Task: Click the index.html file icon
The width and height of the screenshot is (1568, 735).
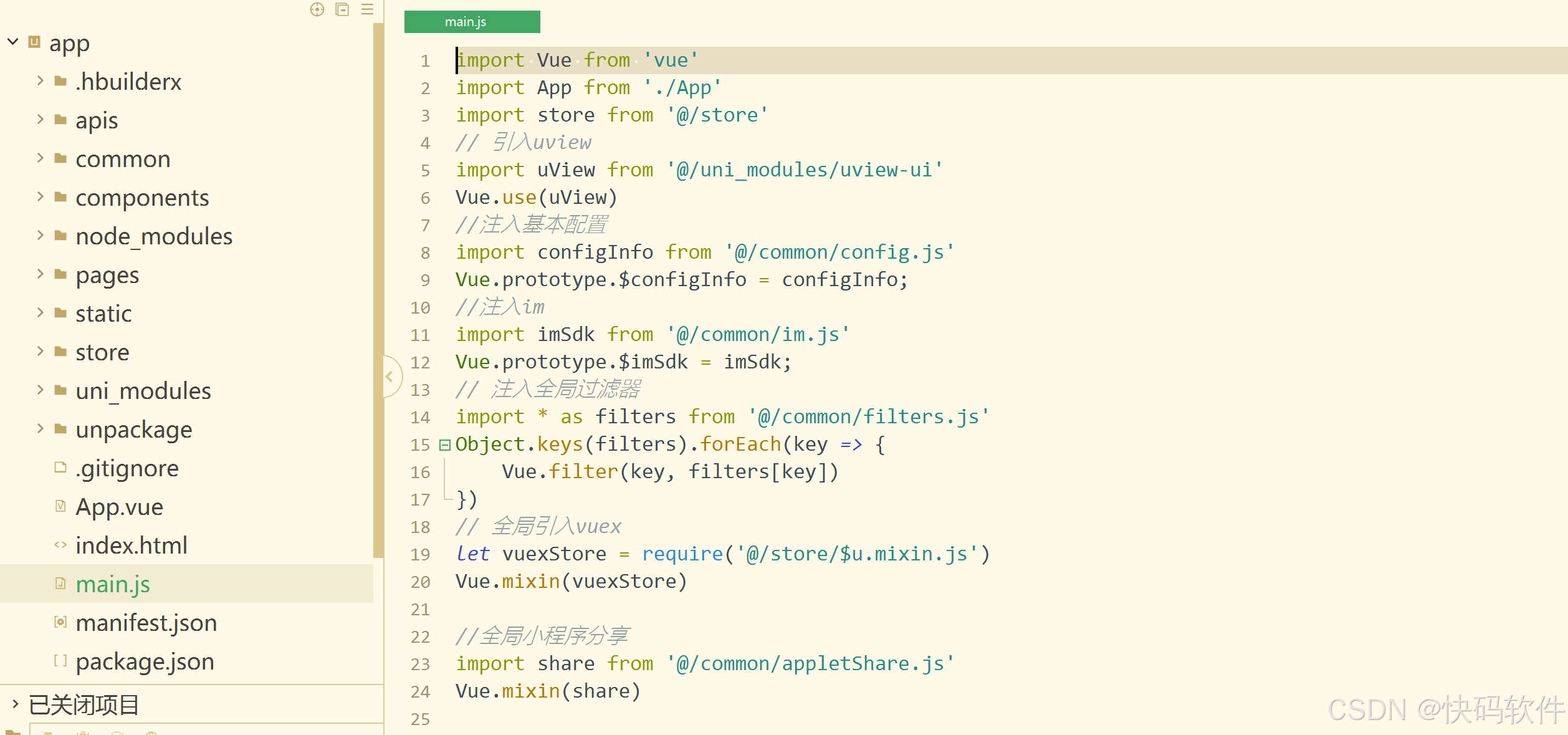Action: pos(60,545)
